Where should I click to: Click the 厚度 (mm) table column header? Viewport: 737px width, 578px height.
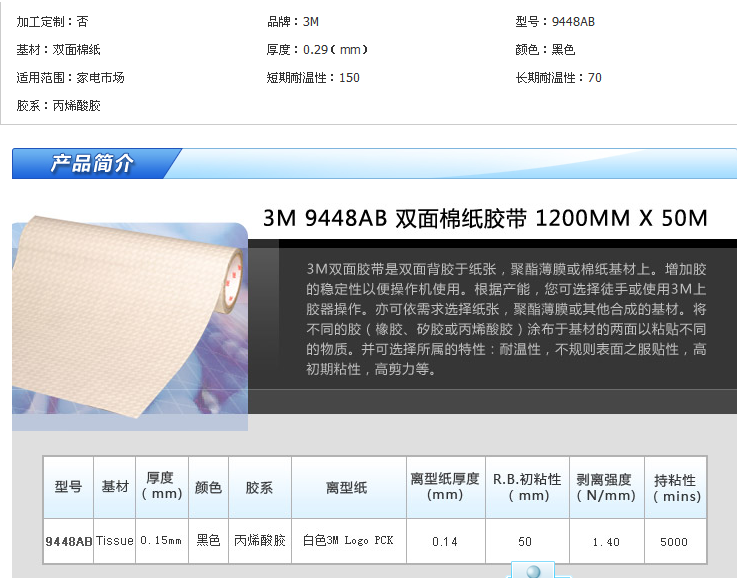point(162,487)
